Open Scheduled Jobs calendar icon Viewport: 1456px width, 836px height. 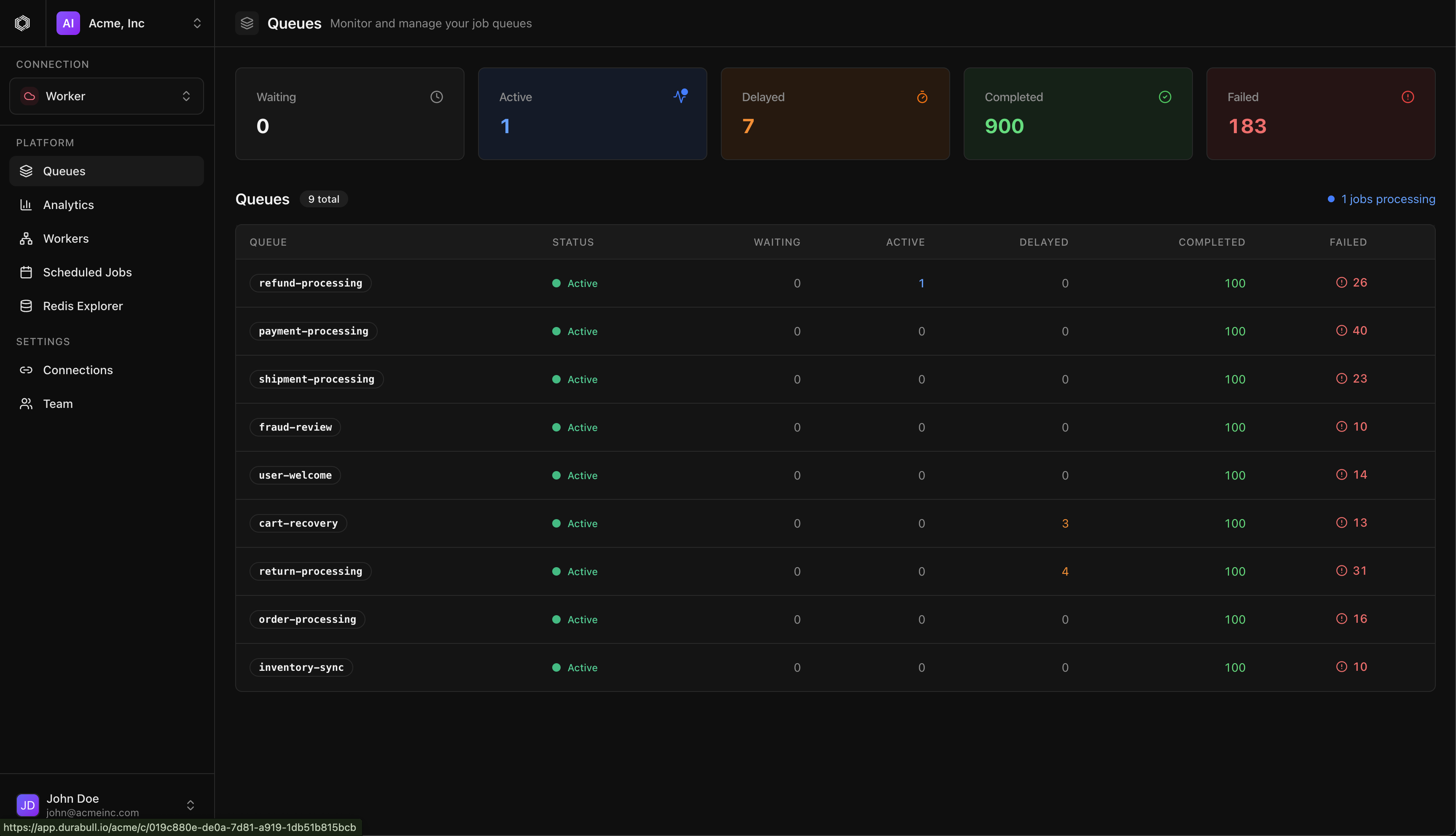(27, 272)
